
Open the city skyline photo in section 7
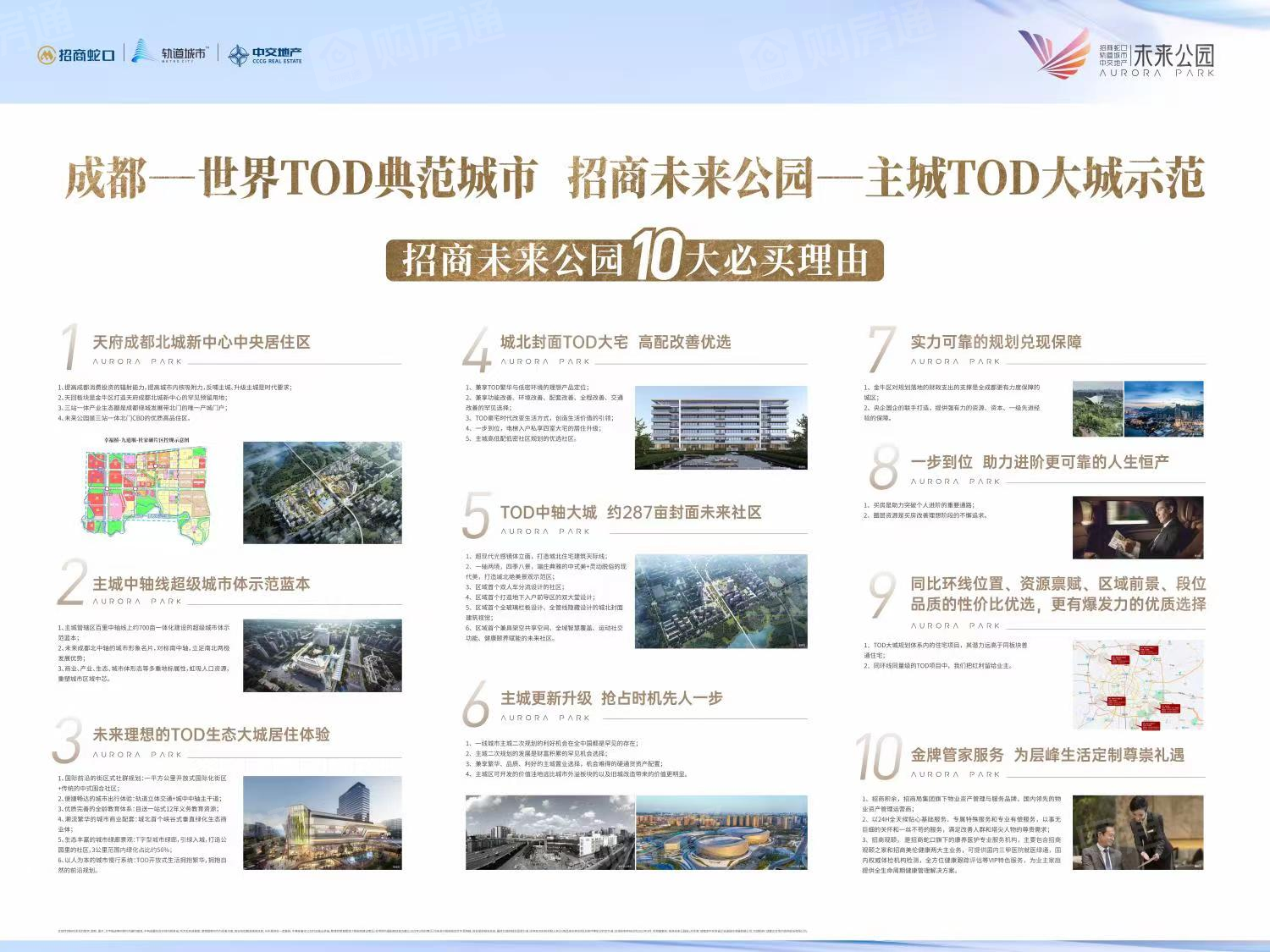(x=1164, y=409)
